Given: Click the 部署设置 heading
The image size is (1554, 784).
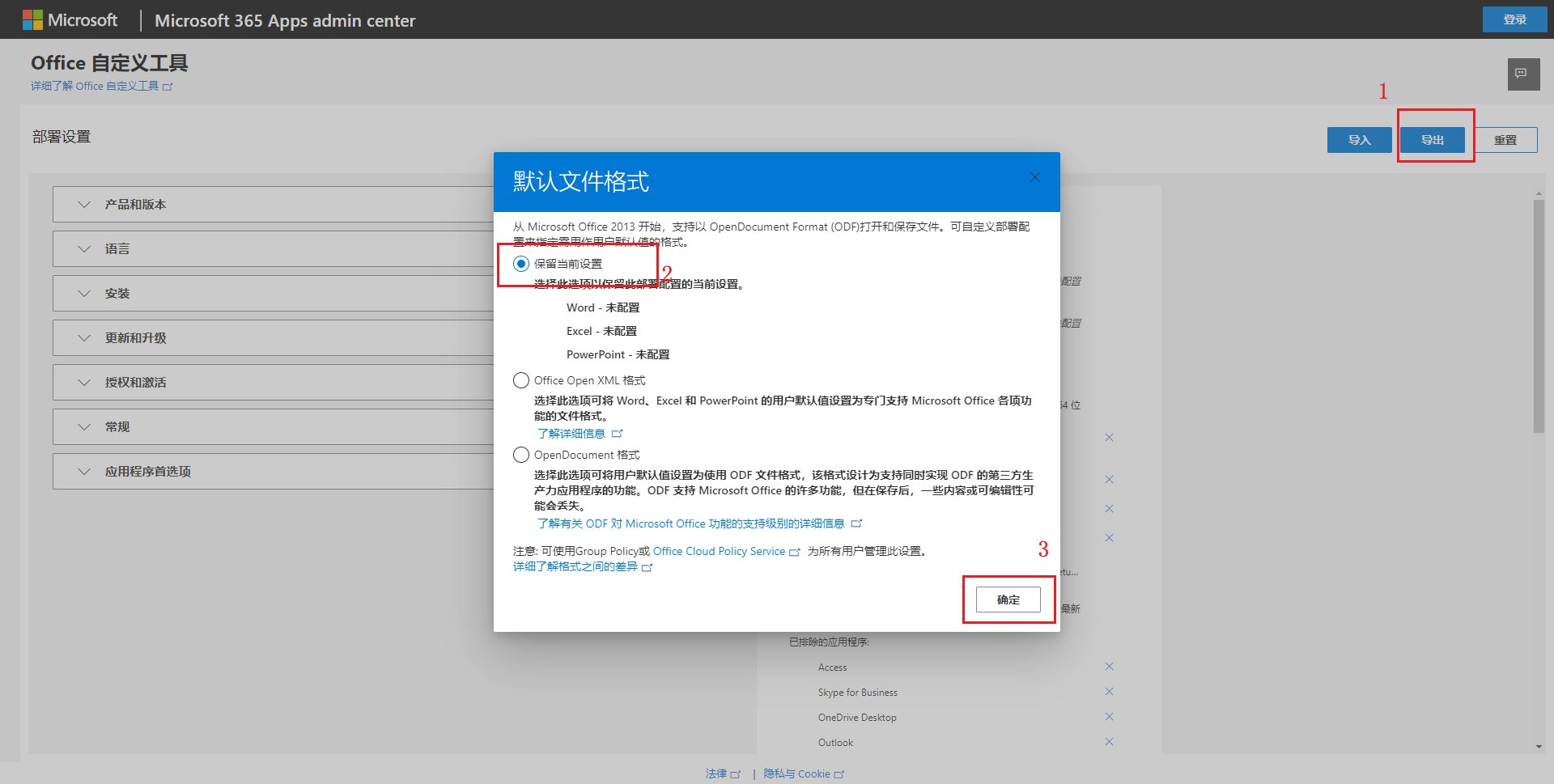Looking at the screenshot, I should click(62, 137).
